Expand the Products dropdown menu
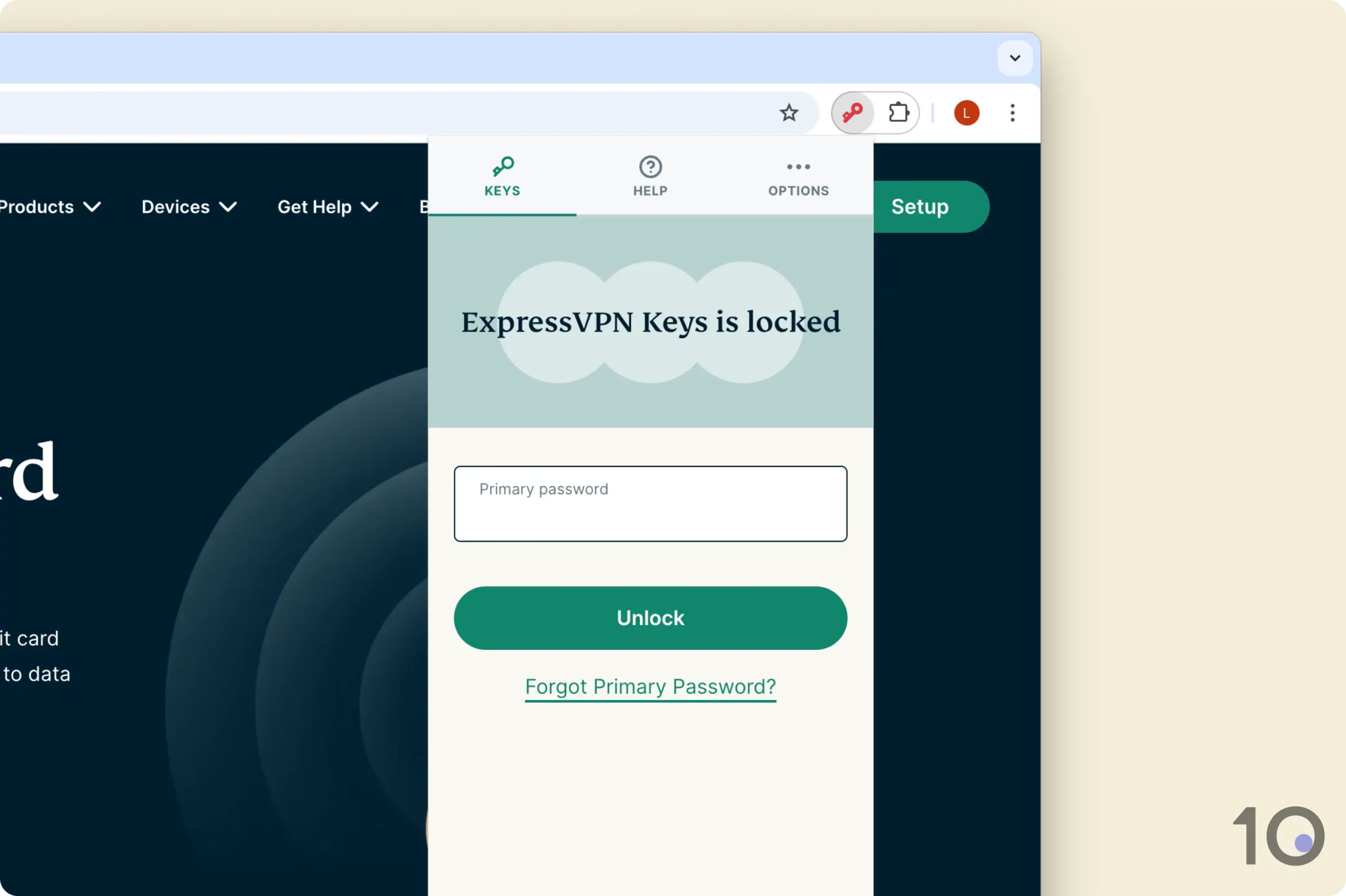Image resolution: width=1346 pixels, height=896 pixels. pos(49,206)
